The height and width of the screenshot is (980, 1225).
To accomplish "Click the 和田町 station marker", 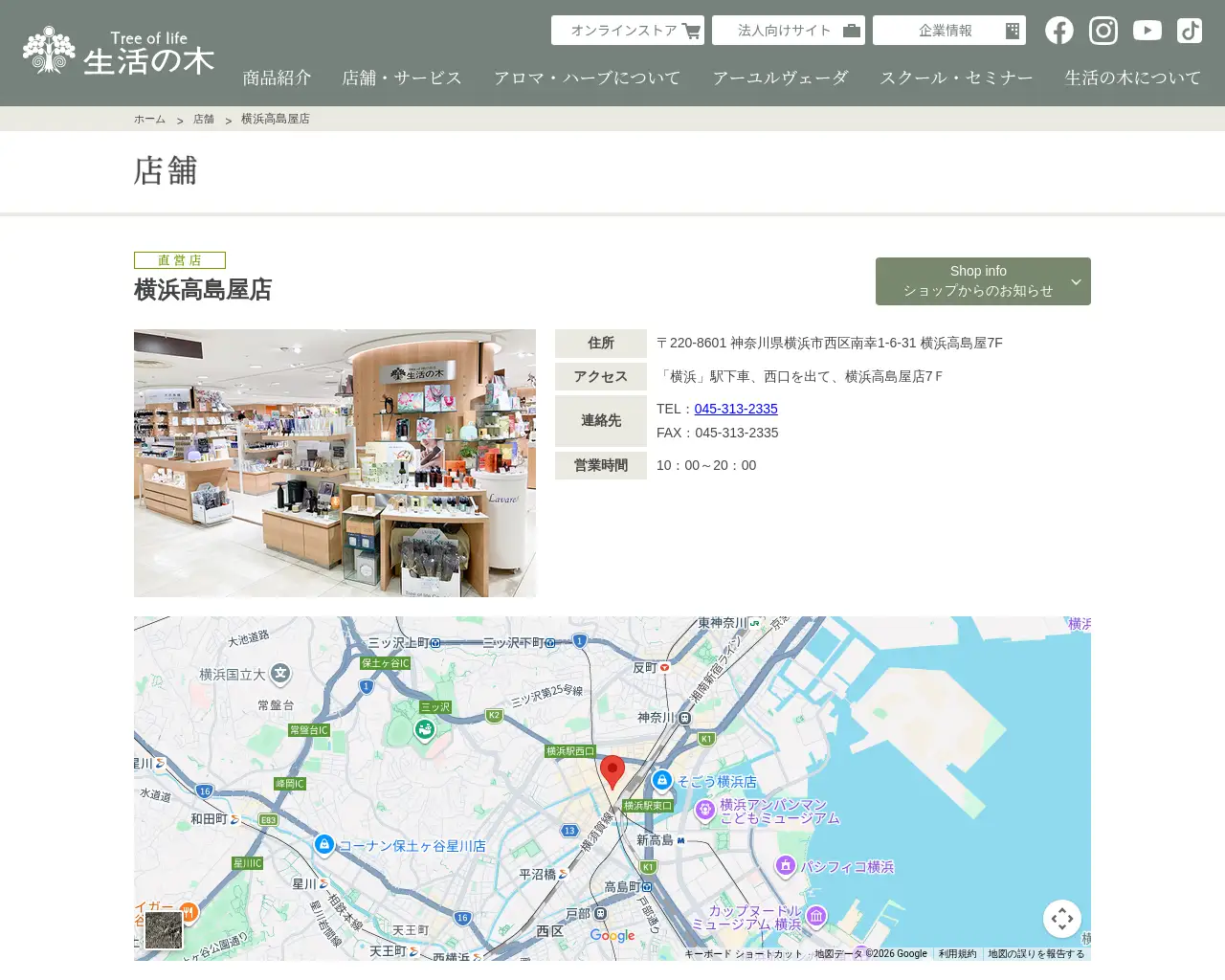I will point(235,819).
